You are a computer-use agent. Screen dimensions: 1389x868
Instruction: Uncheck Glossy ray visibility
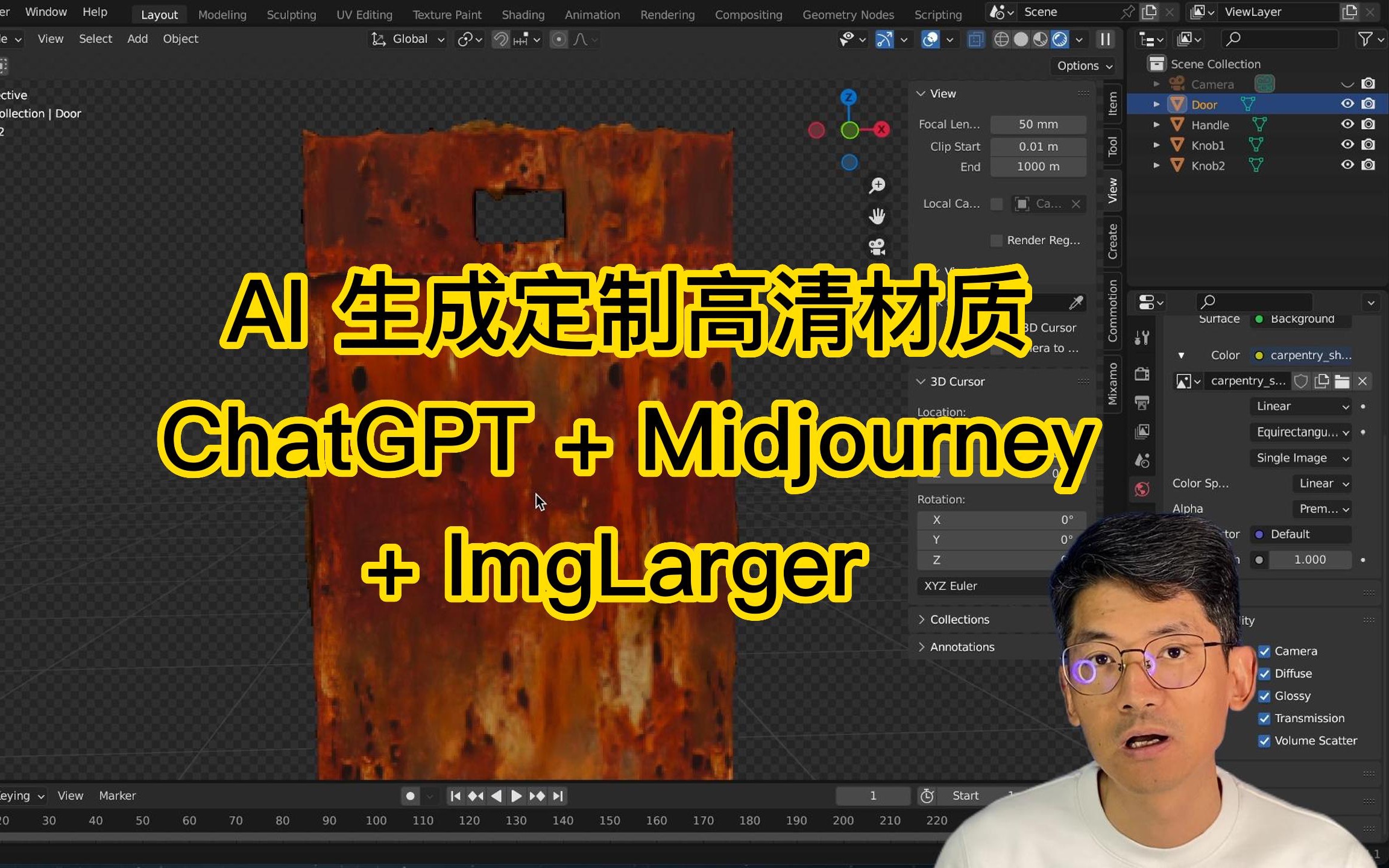[1264, 696]
